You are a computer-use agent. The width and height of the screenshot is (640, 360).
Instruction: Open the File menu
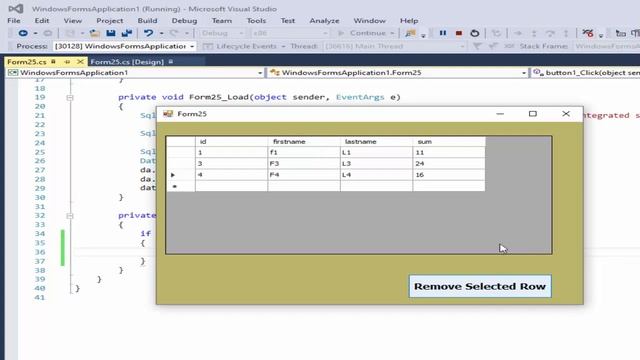point(14,20)
